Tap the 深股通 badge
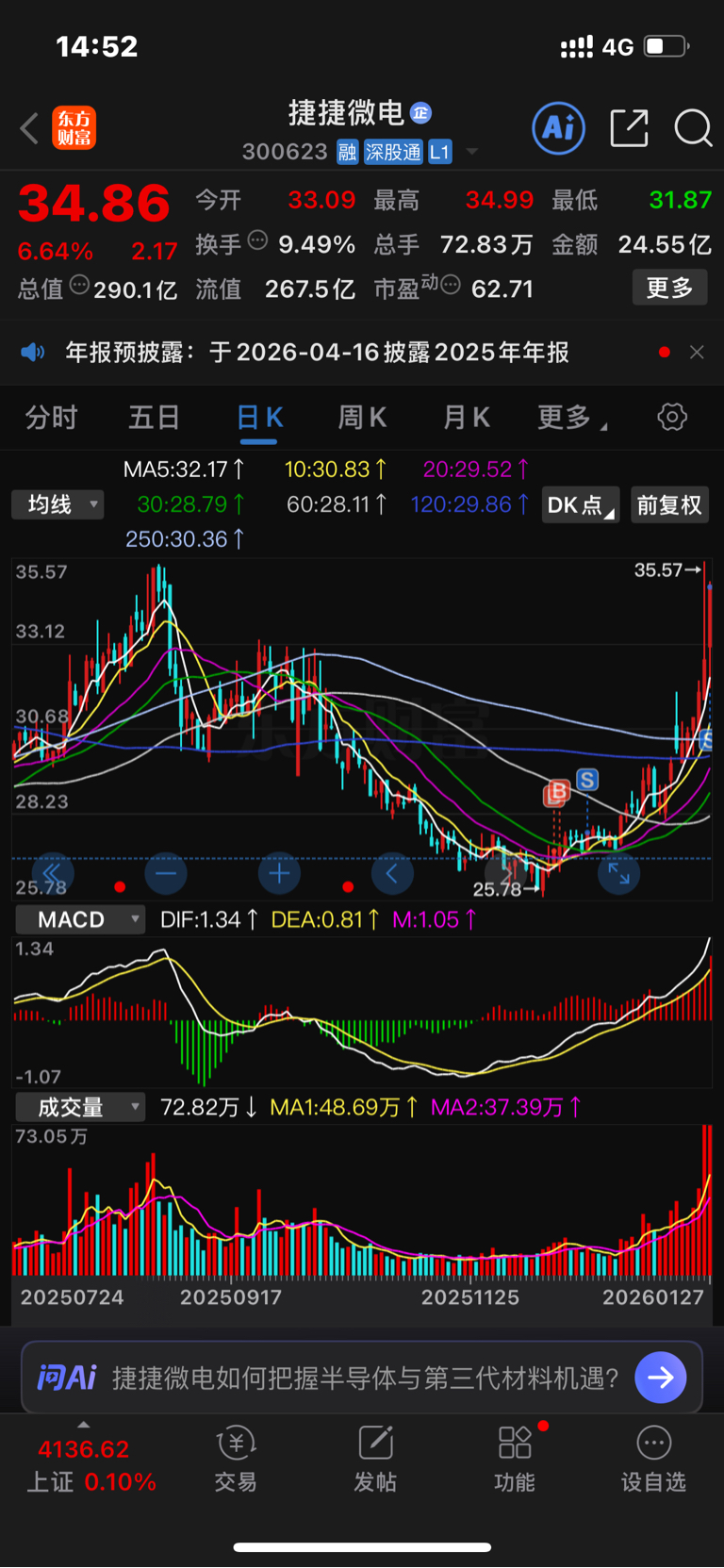This screenshot has height=1568, width=724. tap(393, 152)
